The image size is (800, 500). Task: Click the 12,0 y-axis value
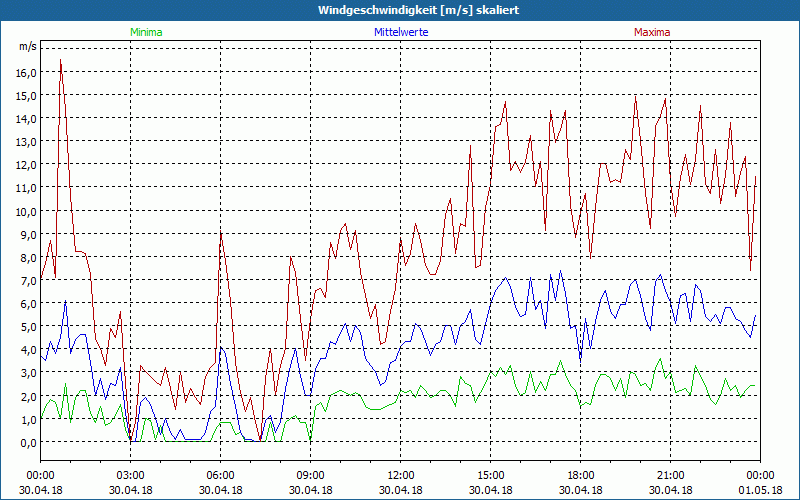[27, 165]
